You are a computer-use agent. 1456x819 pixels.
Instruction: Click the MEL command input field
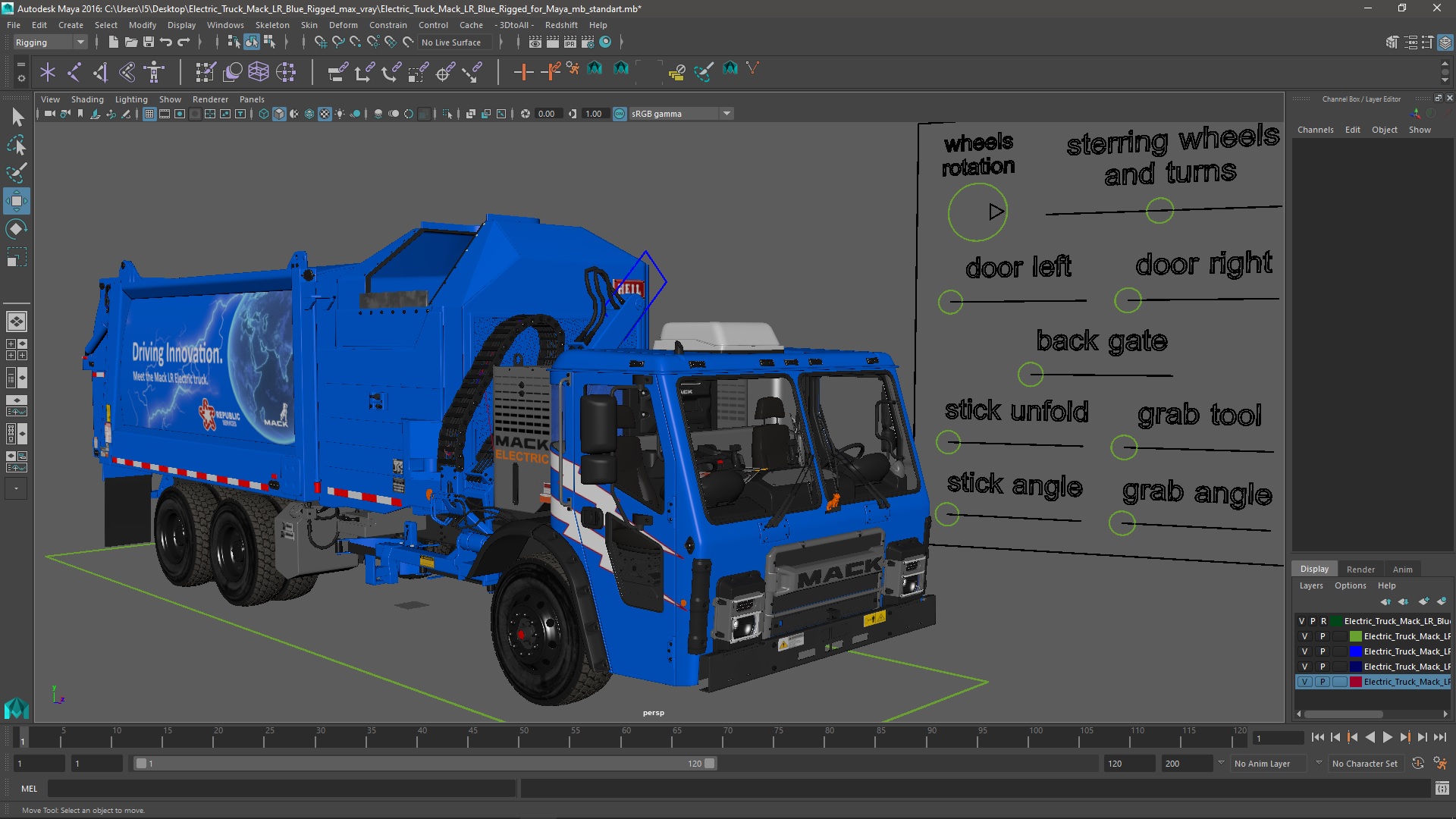[281, 789]
